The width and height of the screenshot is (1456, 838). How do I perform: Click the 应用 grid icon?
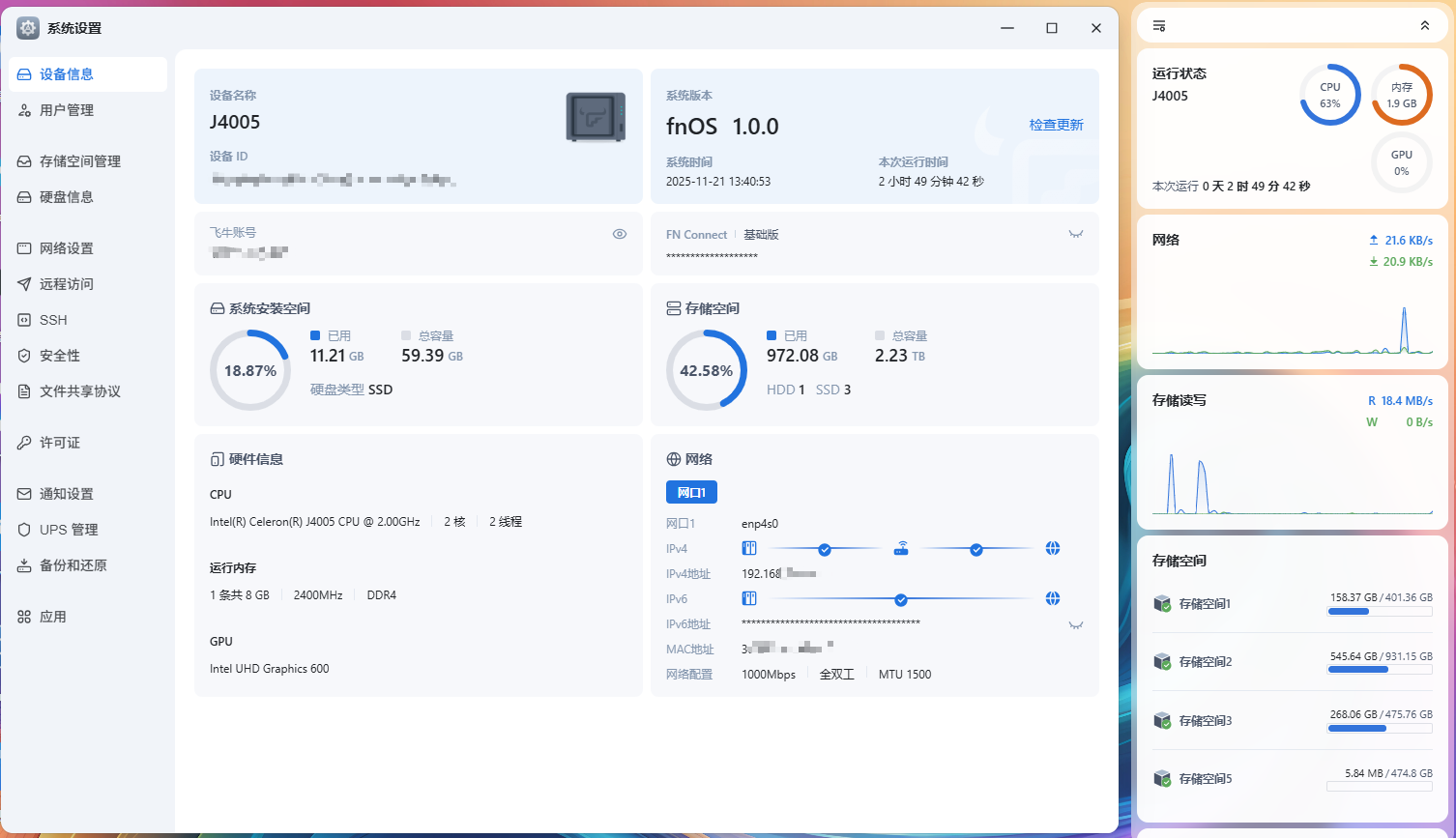click(x=24, y=617)
